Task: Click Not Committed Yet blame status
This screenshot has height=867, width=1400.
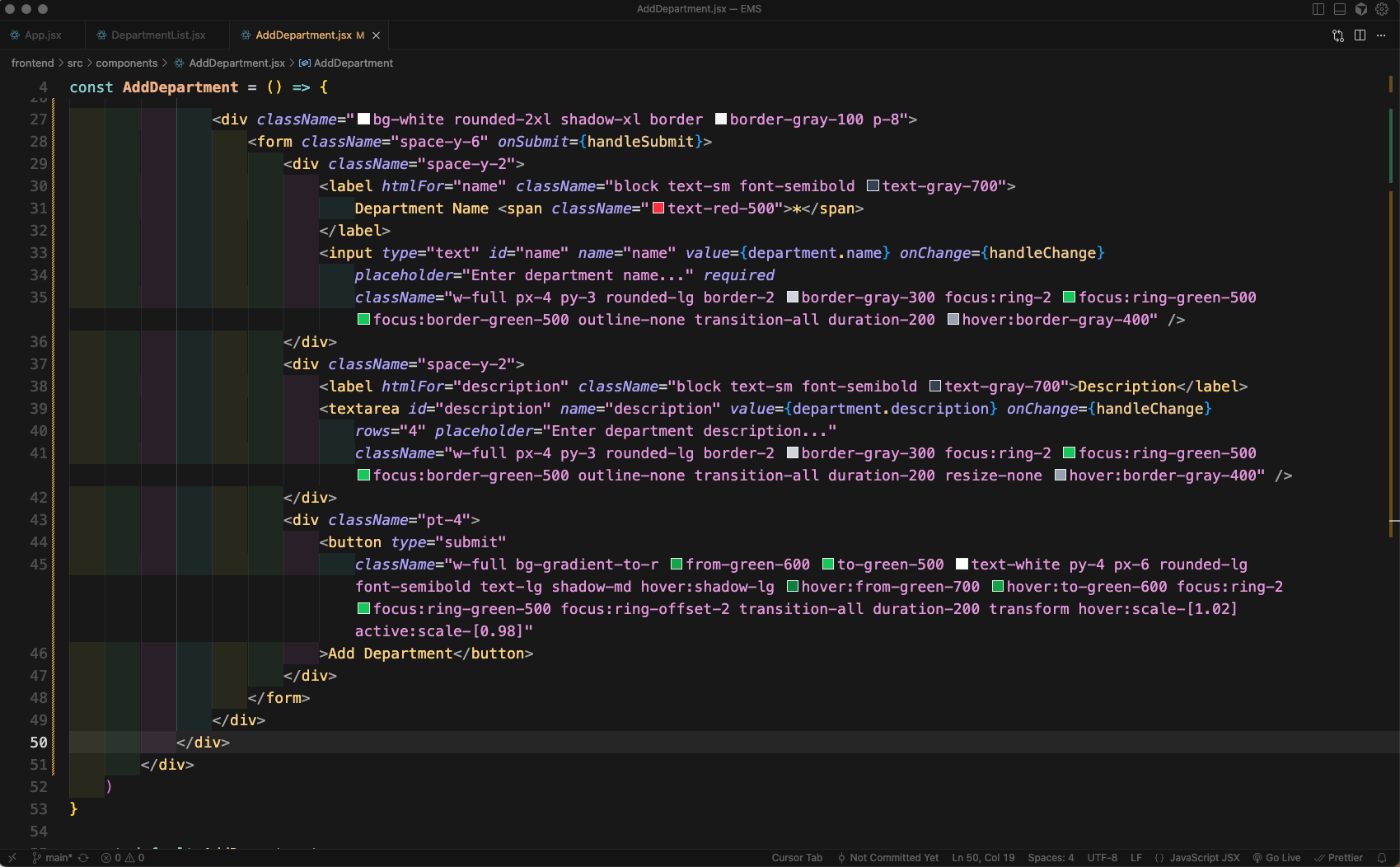Action: (887, 858)
